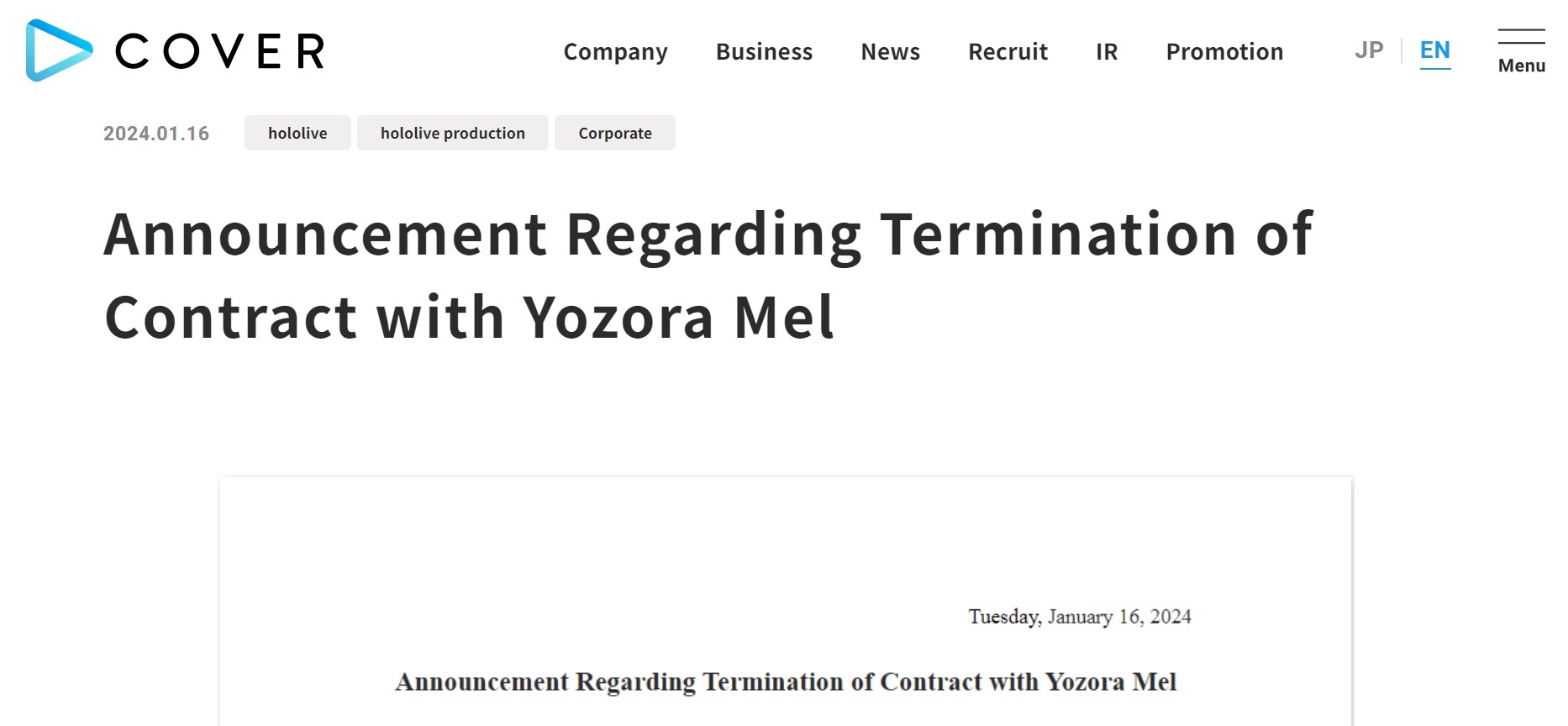Open the Promotion navigation item
The image size is (1568, 726).
point(1224,52)
